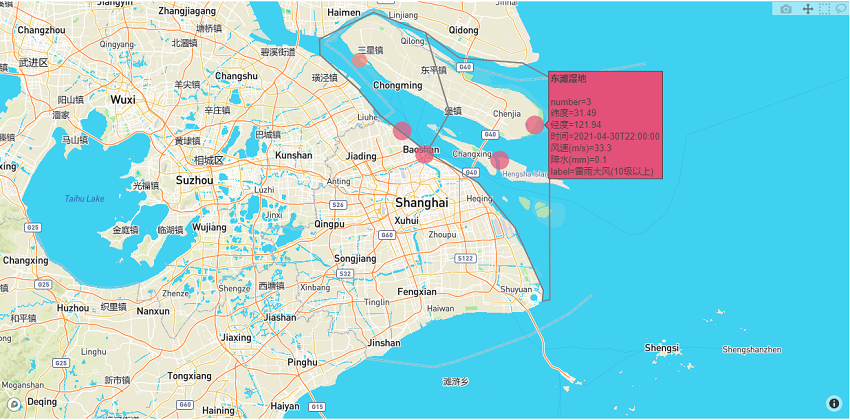The image size is (850, 420).
Task: Click the Taihu Lake label
Action: tap(84, 198)
